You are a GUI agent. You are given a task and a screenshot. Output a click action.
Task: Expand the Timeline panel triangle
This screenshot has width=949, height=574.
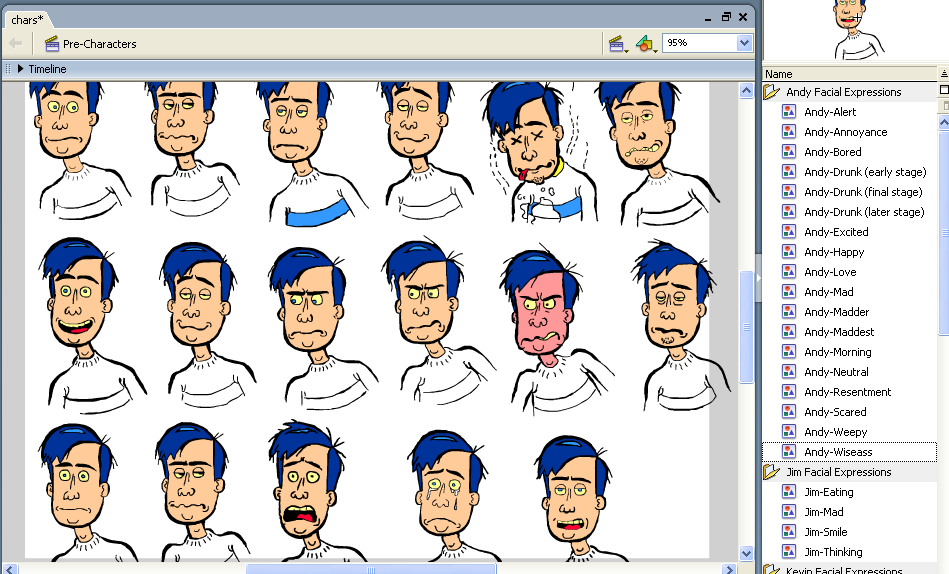point(21,68)
